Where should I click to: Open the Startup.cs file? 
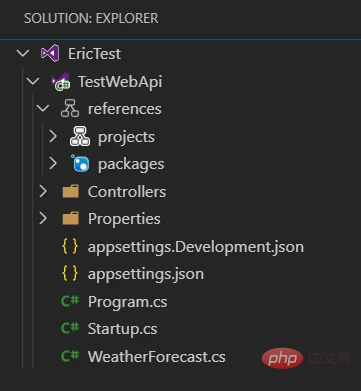[122, 329]
